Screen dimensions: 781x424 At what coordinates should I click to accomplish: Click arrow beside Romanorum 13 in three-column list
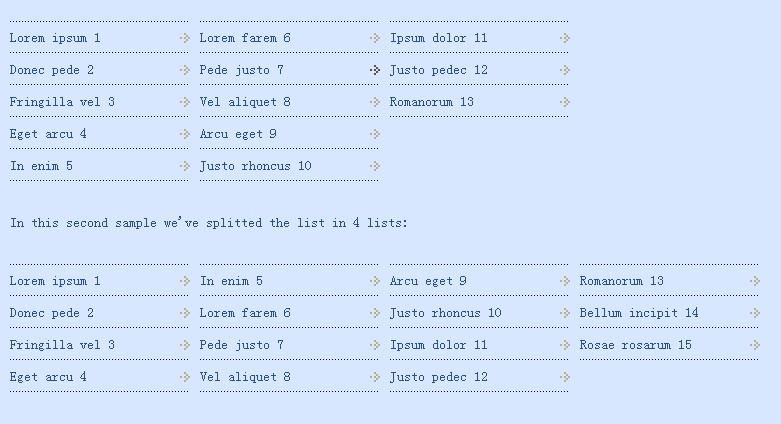[x=564, y=102]
